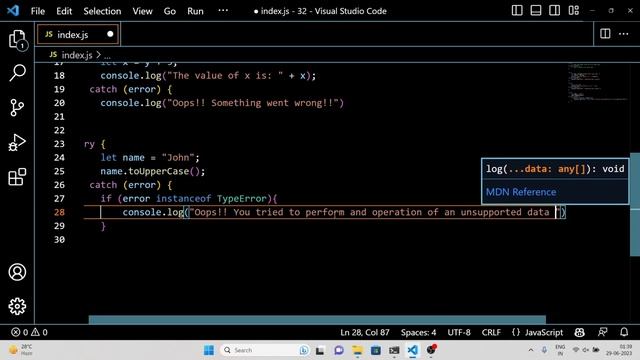Open the Run and Debug view

[17, 142]
